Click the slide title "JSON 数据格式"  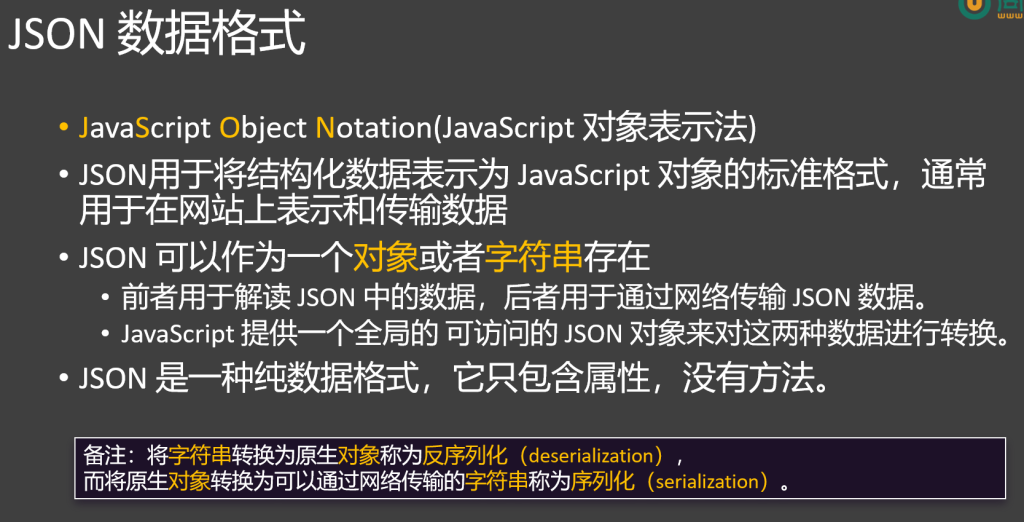(x=156, y=36)
